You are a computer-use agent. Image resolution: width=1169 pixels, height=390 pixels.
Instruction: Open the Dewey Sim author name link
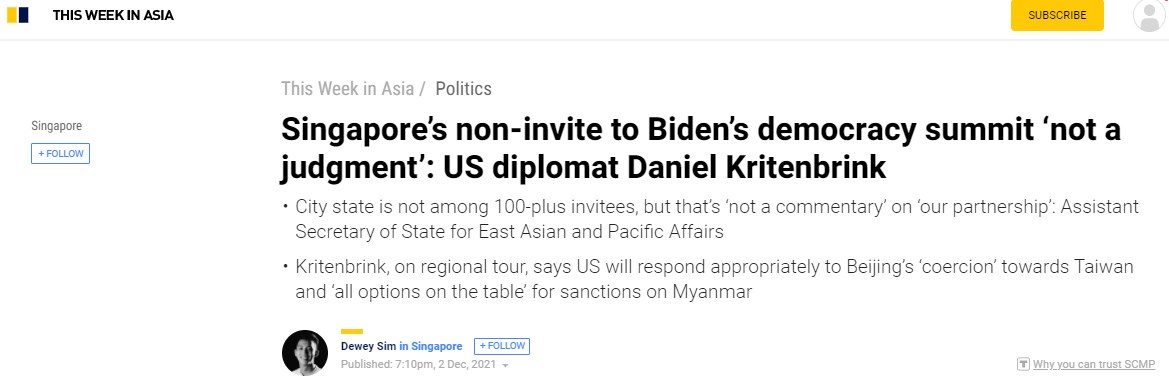[x=368, y=346]
